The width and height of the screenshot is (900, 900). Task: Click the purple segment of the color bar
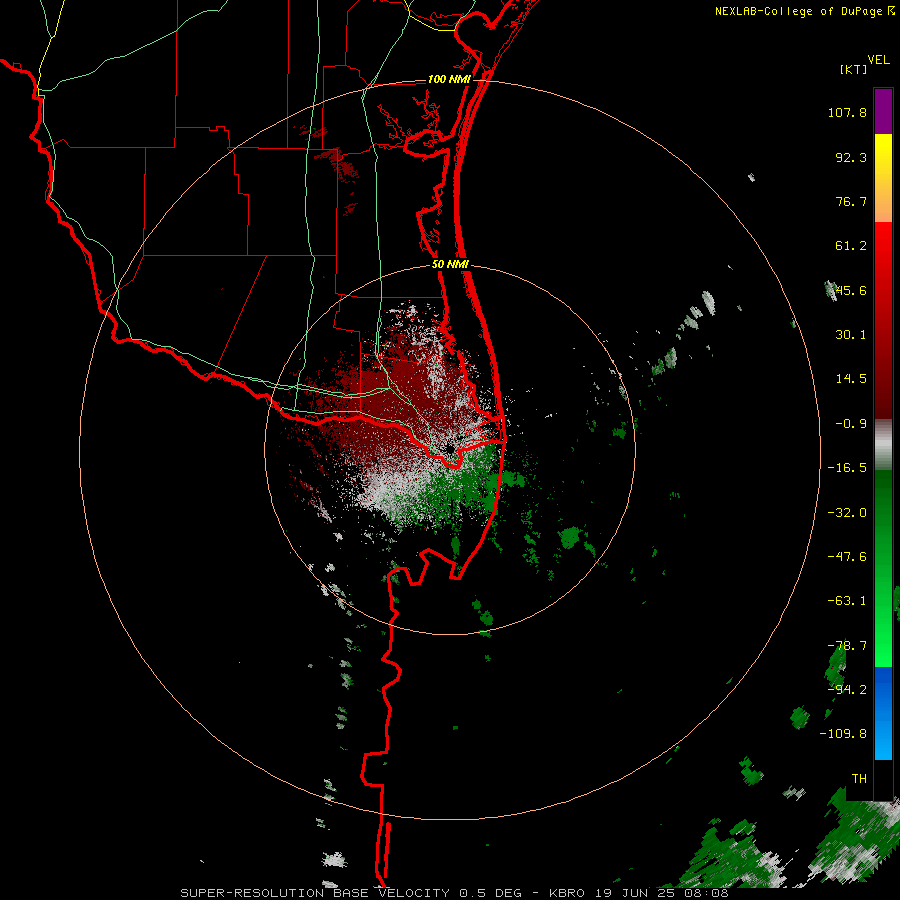click(883, 111)
